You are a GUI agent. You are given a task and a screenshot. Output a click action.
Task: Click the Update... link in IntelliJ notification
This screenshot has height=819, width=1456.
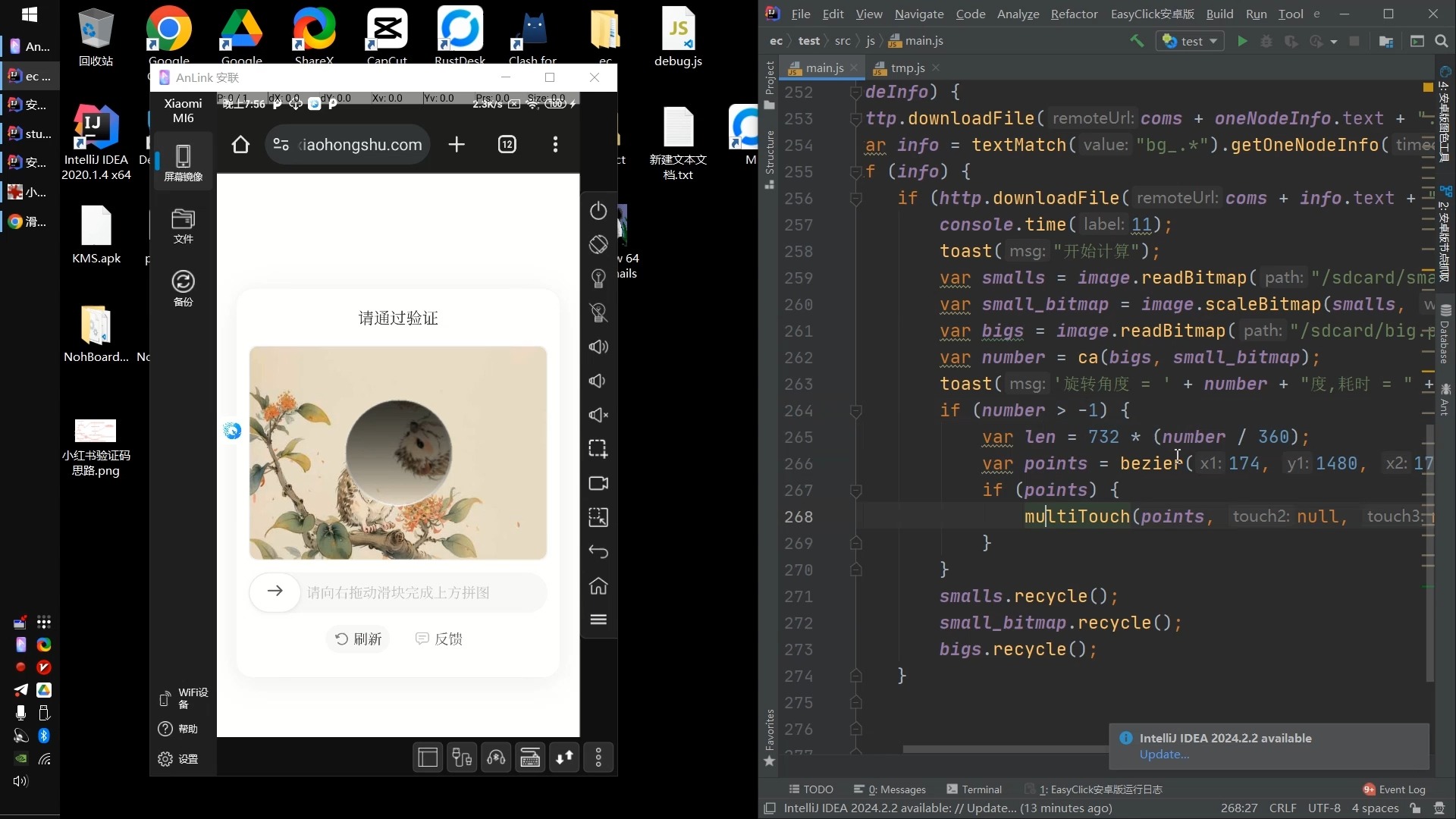pyautogui.click(x=1164, y=755)
